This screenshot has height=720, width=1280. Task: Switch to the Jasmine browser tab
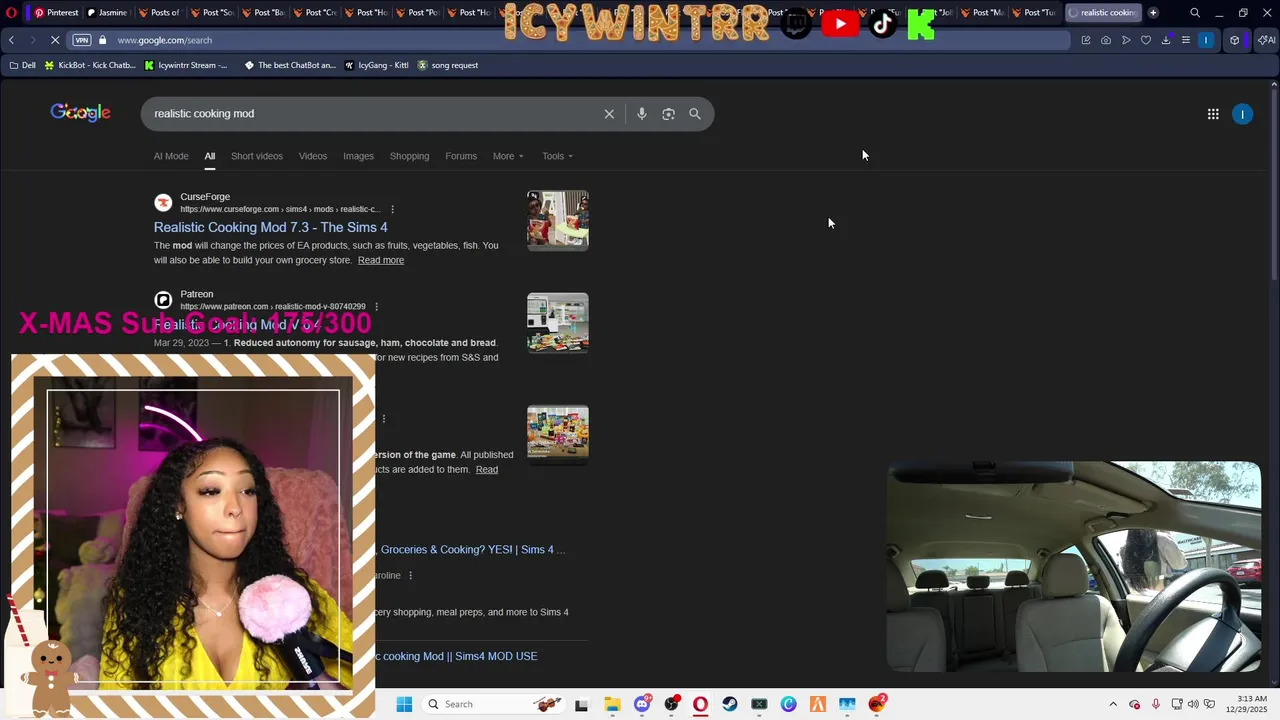107,13
